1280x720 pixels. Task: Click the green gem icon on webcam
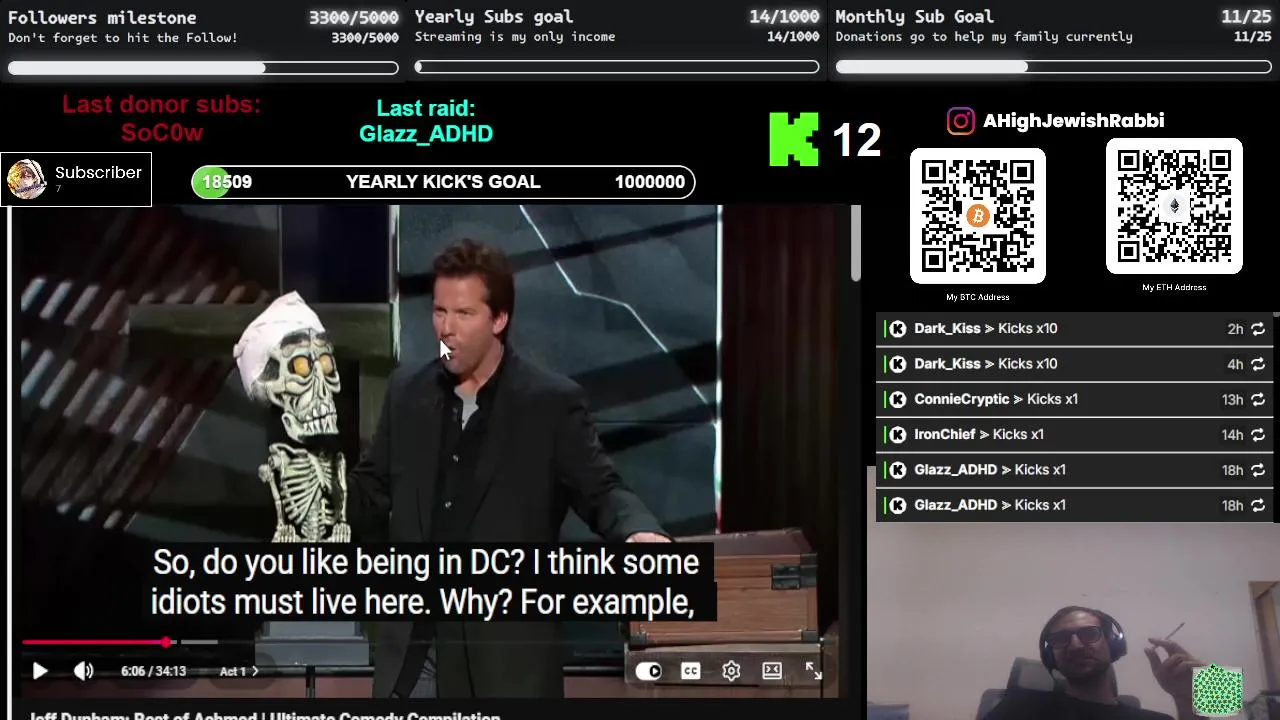pyautogui.click(x=1217, y=690)
